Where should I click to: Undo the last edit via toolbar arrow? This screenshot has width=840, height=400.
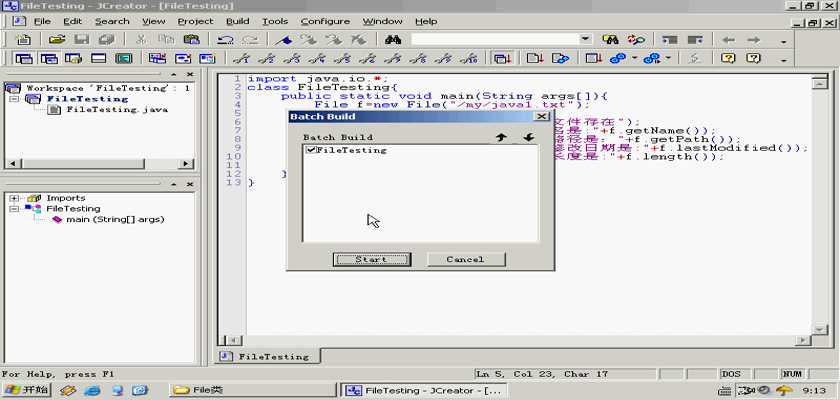coord(225,40)
